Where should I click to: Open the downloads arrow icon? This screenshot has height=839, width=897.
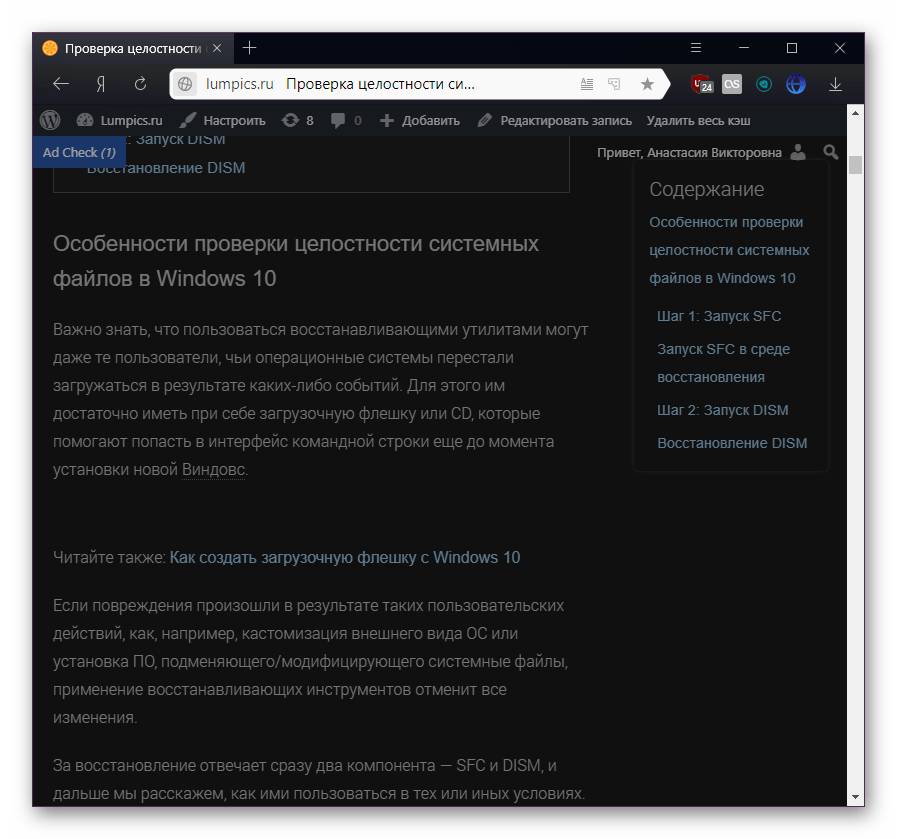(x=835, y=84)
